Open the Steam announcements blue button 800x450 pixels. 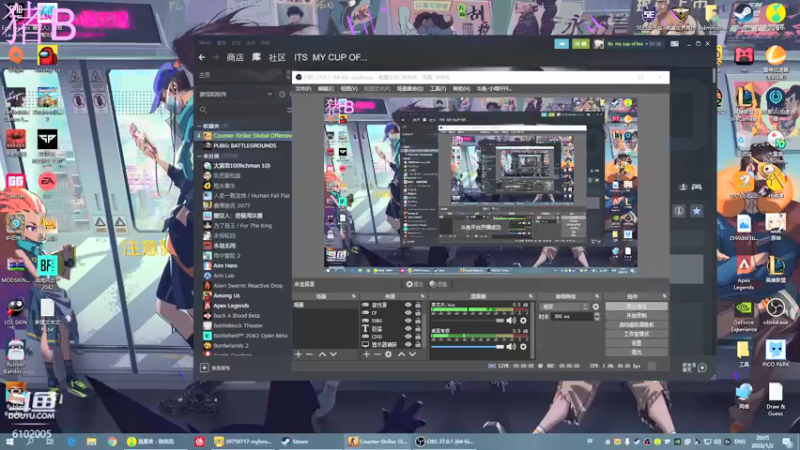[x=562, y=44]
